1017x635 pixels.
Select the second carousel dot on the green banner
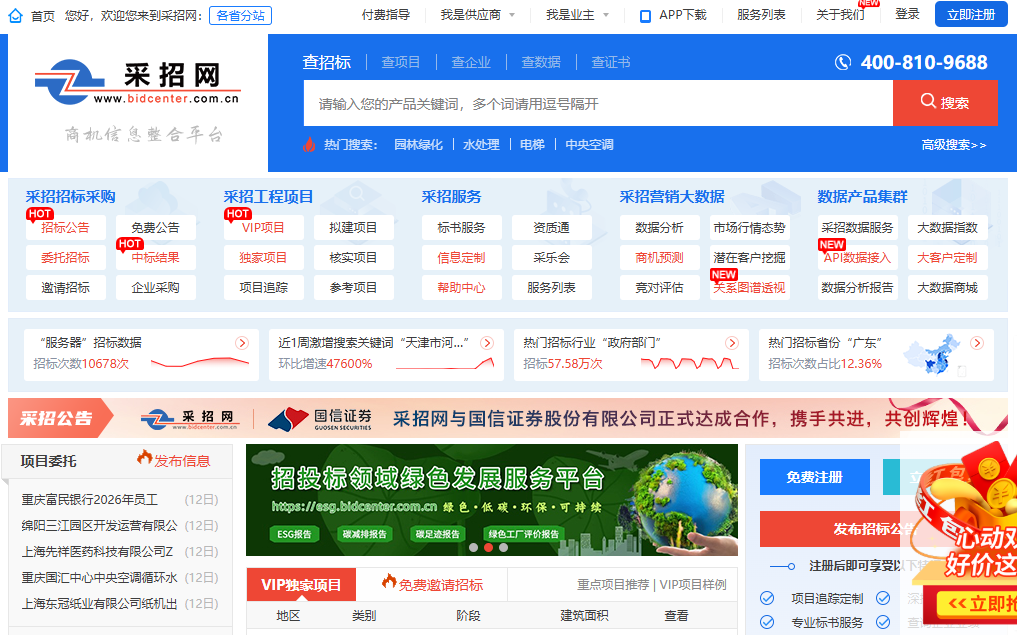[488, 548]
